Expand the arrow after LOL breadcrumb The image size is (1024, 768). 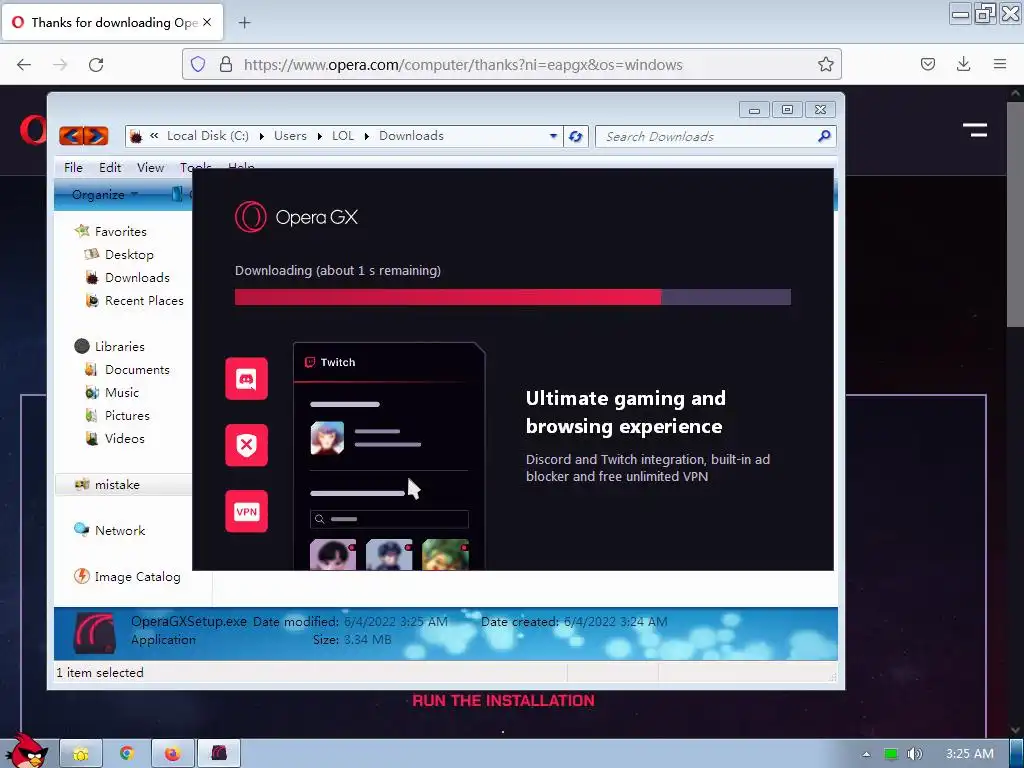click(x=366, y=136)
